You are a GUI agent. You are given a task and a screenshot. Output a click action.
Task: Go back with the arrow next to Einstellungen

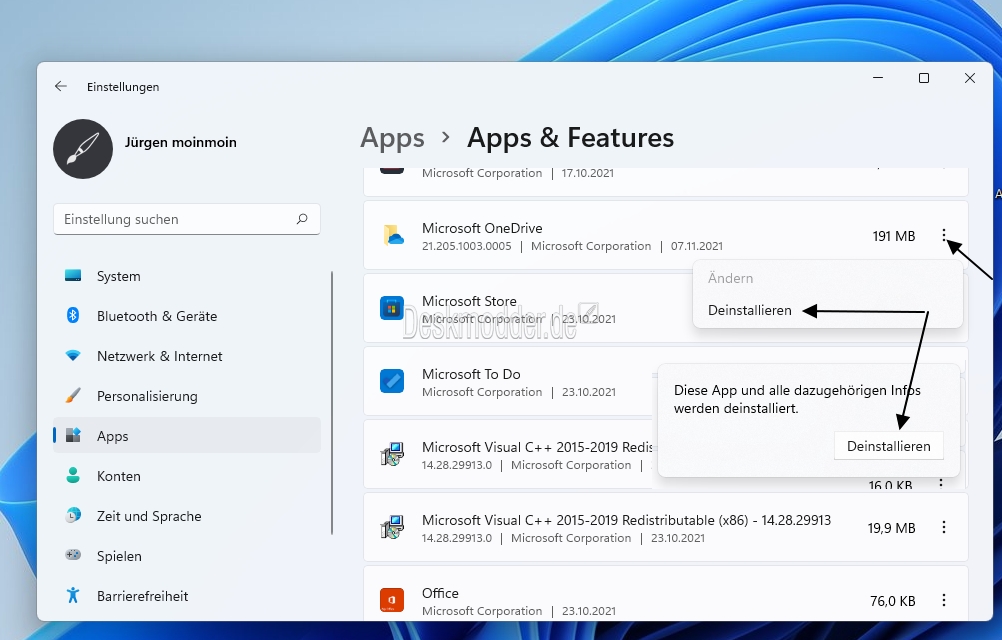pos(61,86)
